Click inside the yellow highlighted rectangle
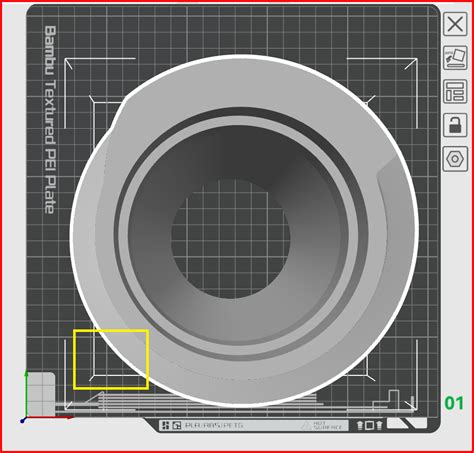This screenshot has height=453, width=474. [111, 359]
